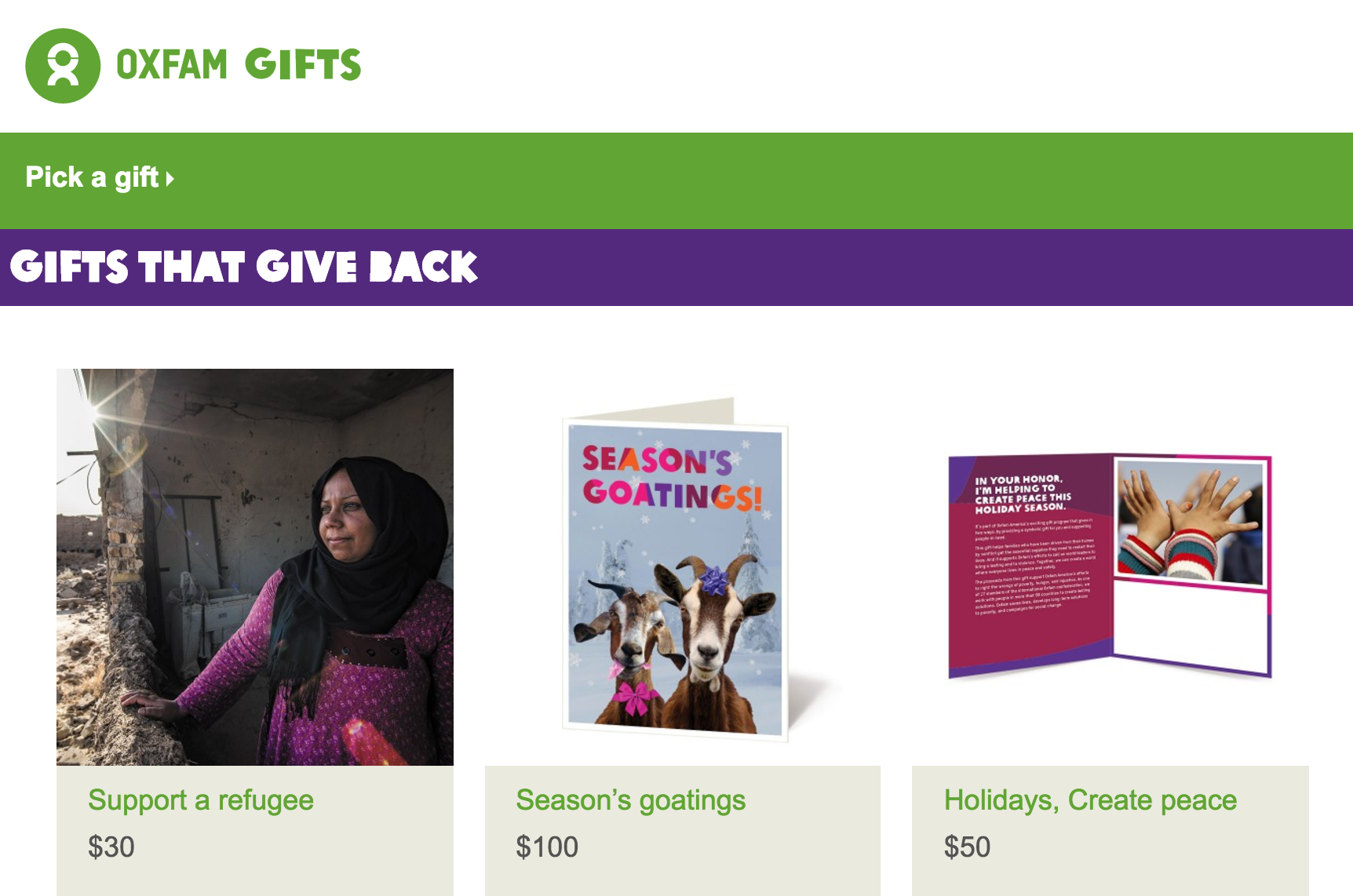Click the $50 price label
This screenshot has width=1353, height=896.
tap(967, 847)
